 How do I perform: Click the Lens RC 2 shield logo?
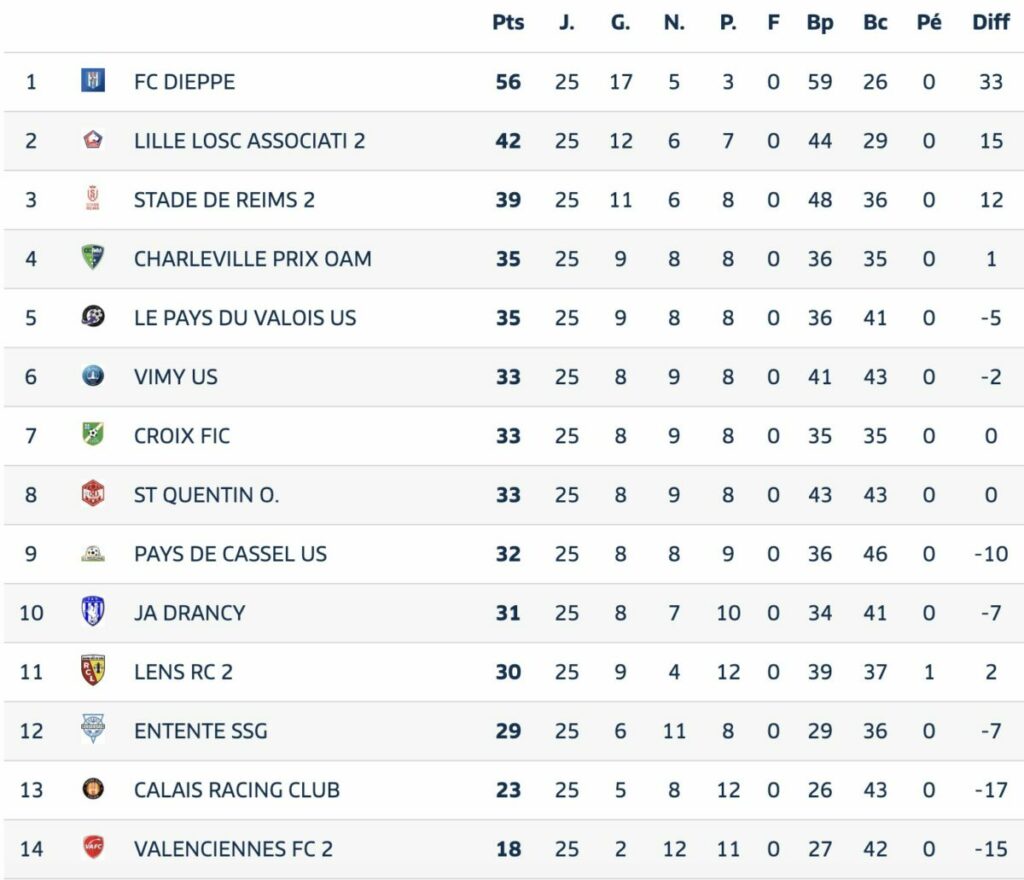pos(93,670)
